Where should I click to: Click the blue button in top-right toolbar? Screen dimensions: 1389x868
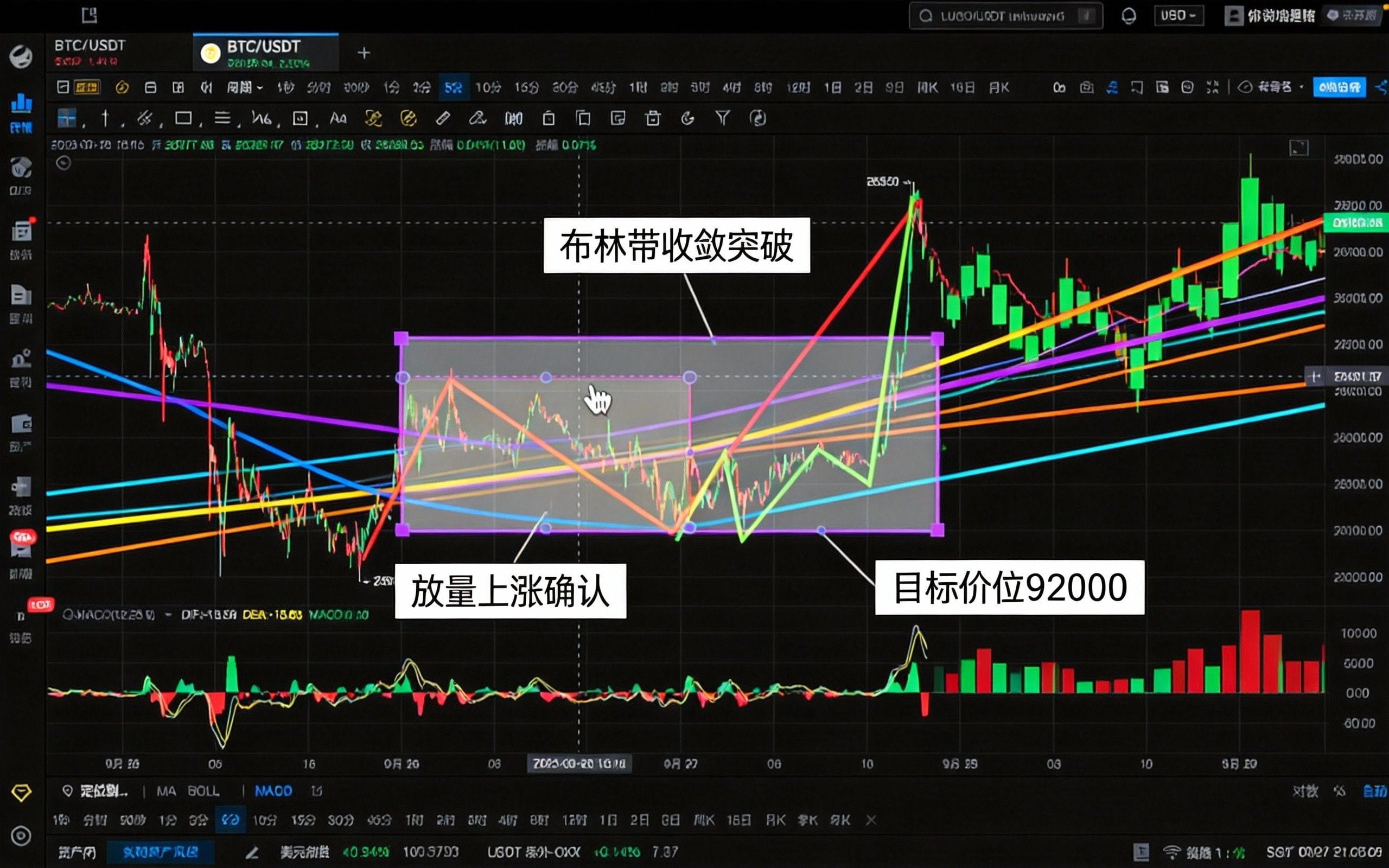1339,88
